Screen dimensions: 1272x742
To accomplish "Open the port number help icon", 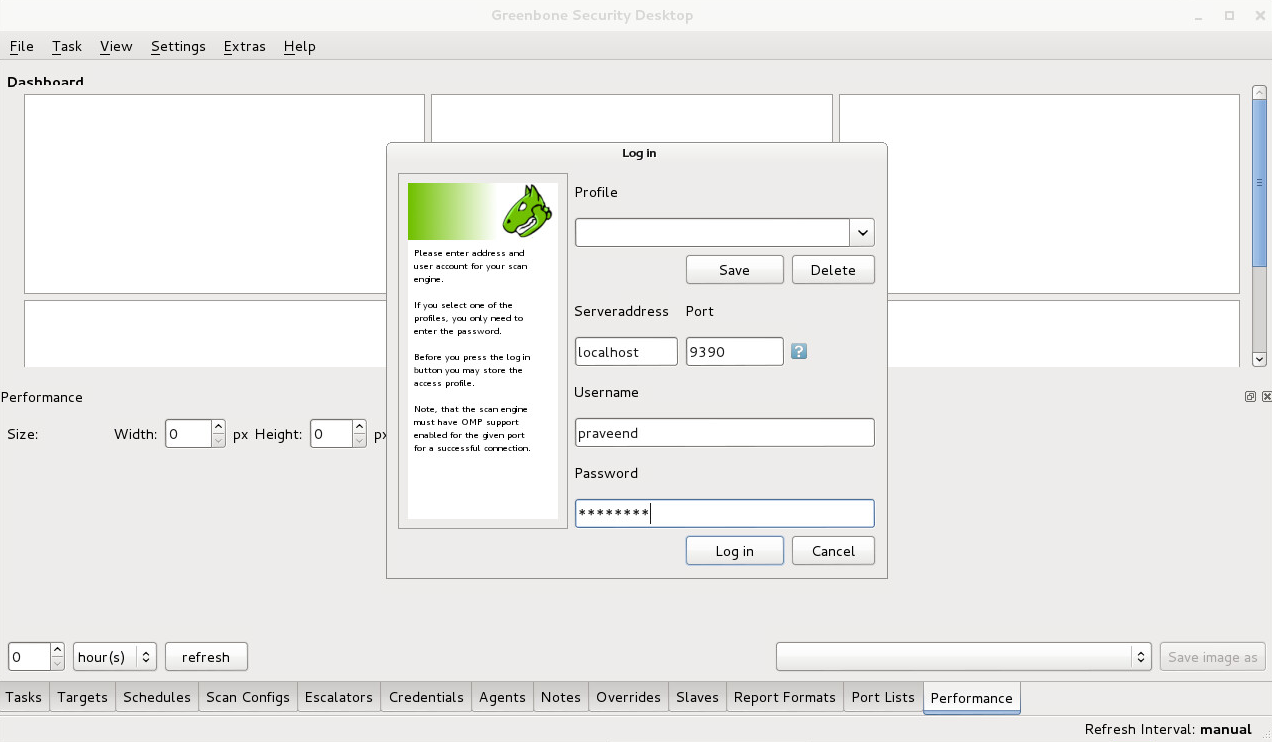I will pos(798,351).
